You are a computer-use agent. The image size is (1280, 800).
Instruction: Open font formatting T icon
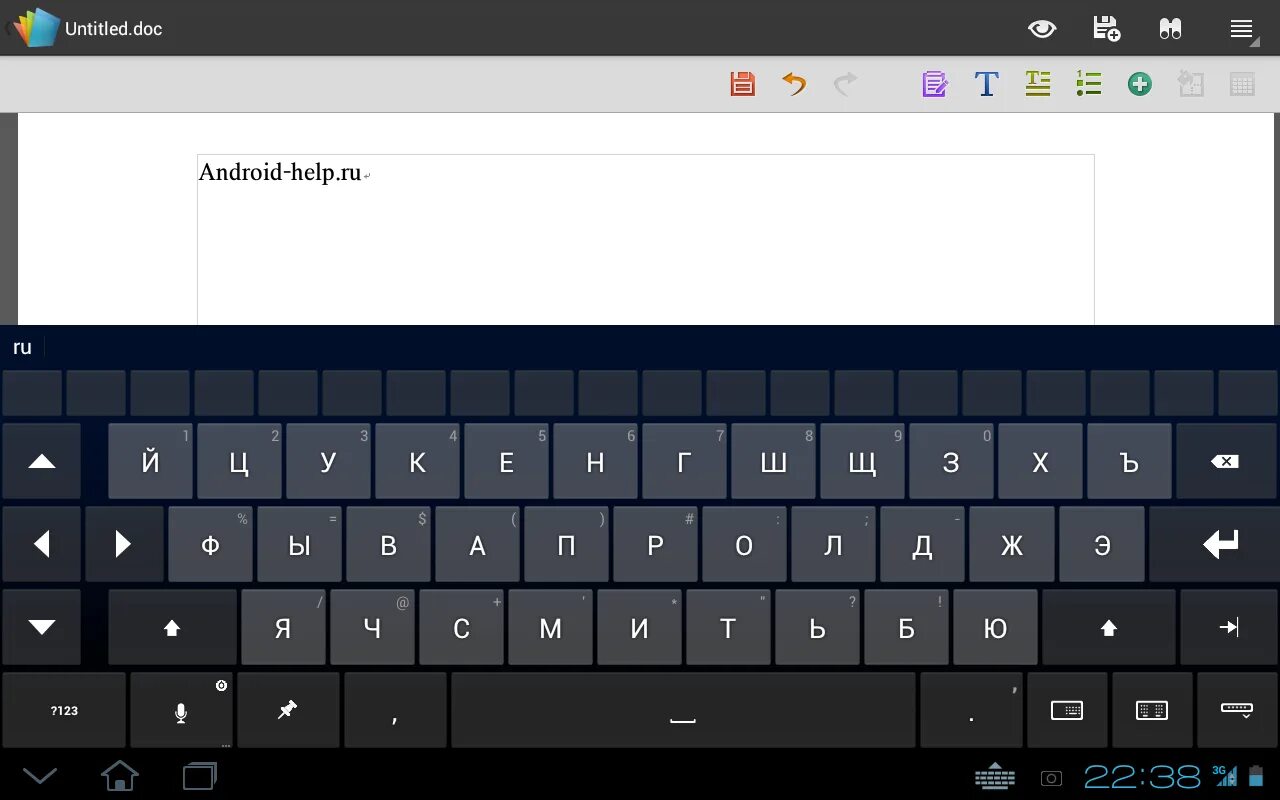coord(986,84)
